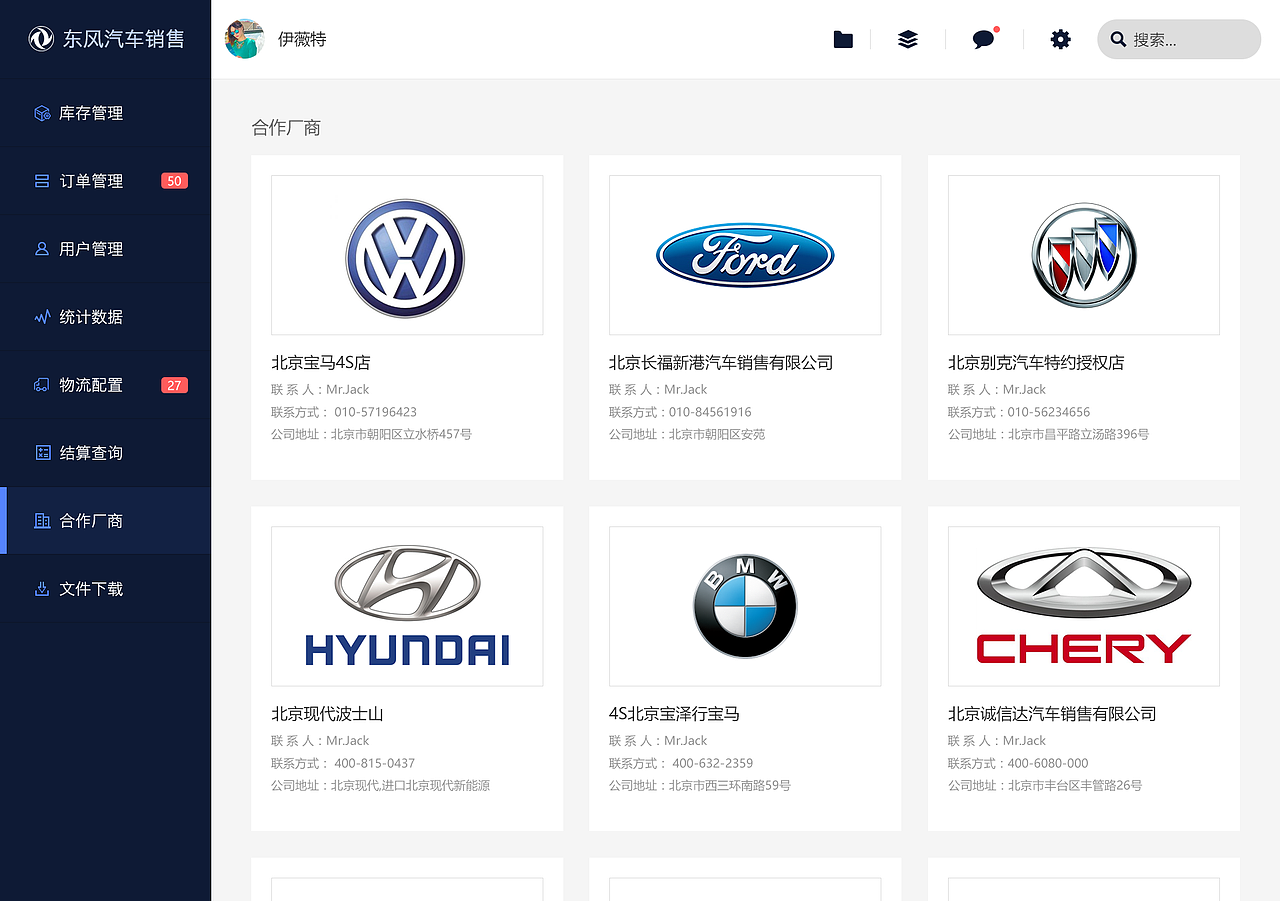Open 结算查询 menu item
This screenshot has width=1280, height=901.
(106, 453)
